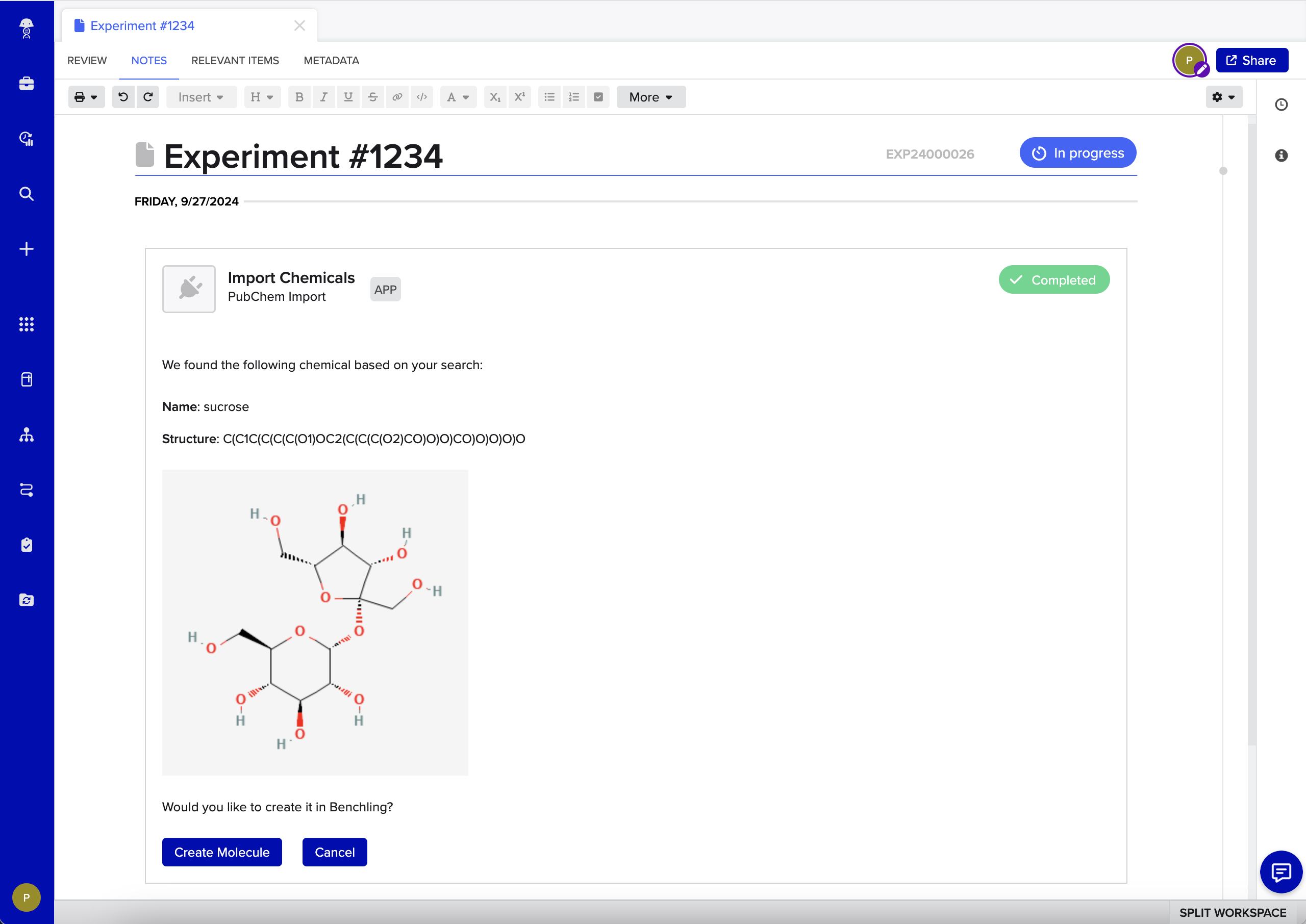This screenshot has height=924, width=1306.
Task: Click the print icon
Action: [79, 97]
